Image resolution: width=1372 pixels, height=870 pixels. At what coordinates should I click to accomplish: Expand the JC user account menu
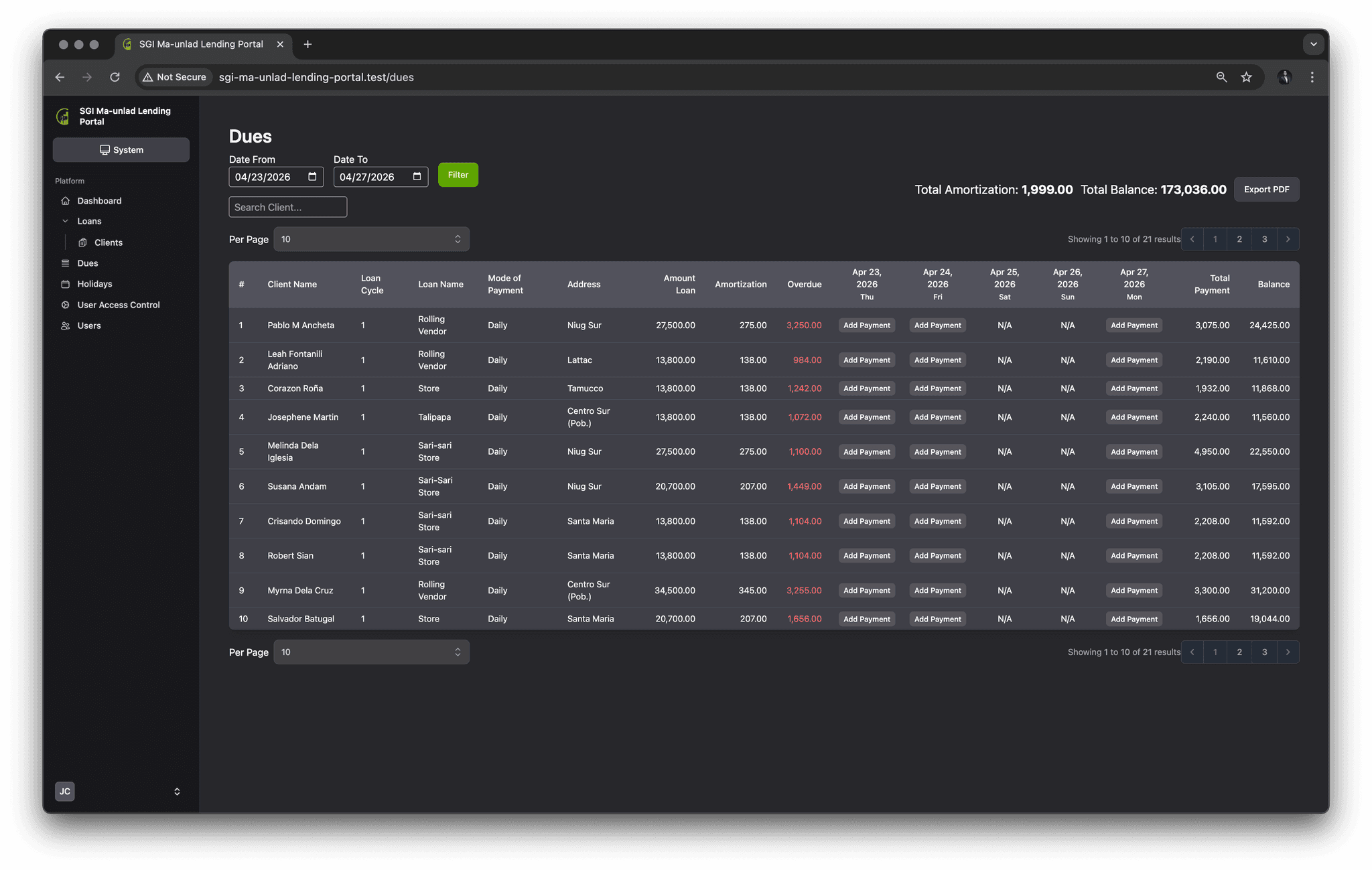177,792
